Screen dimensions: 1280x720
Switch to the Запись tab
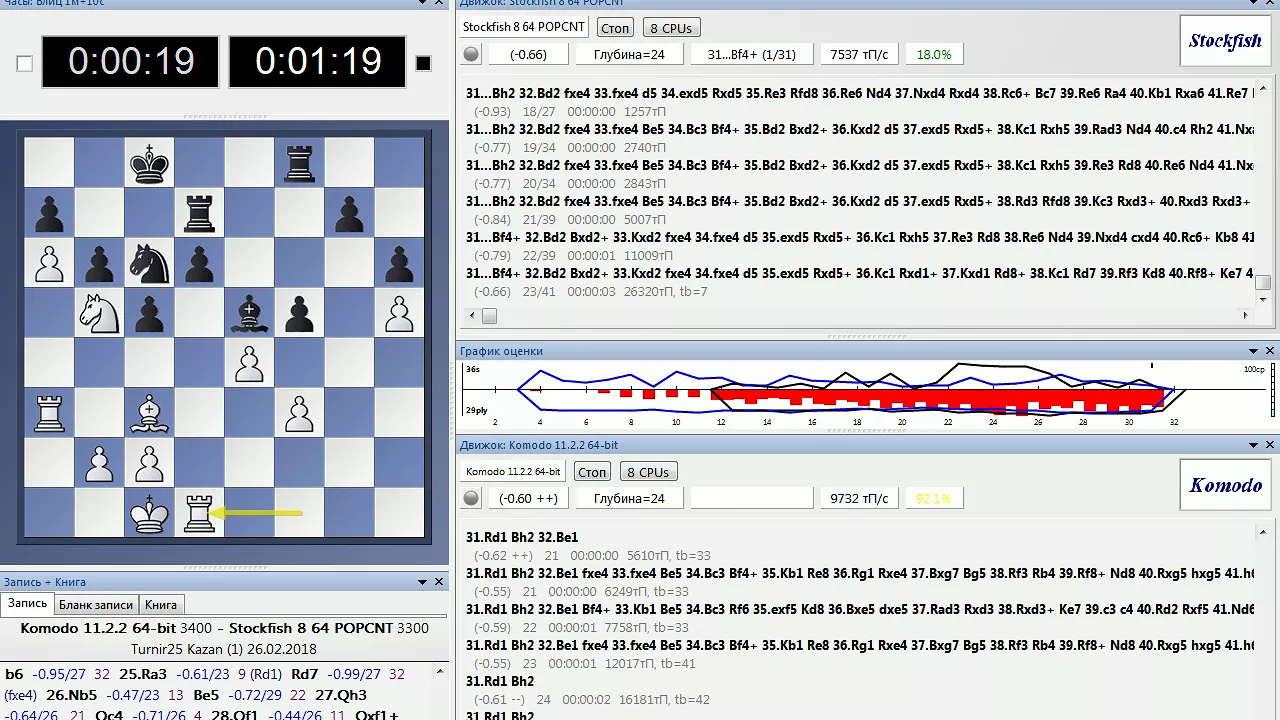(27, 604)
